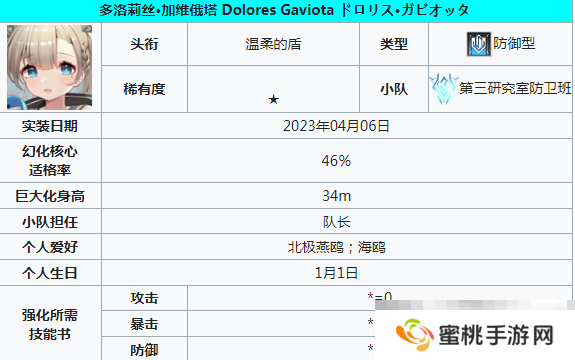
Task: Open the 防御型 type link
Action: pos(514,44)
